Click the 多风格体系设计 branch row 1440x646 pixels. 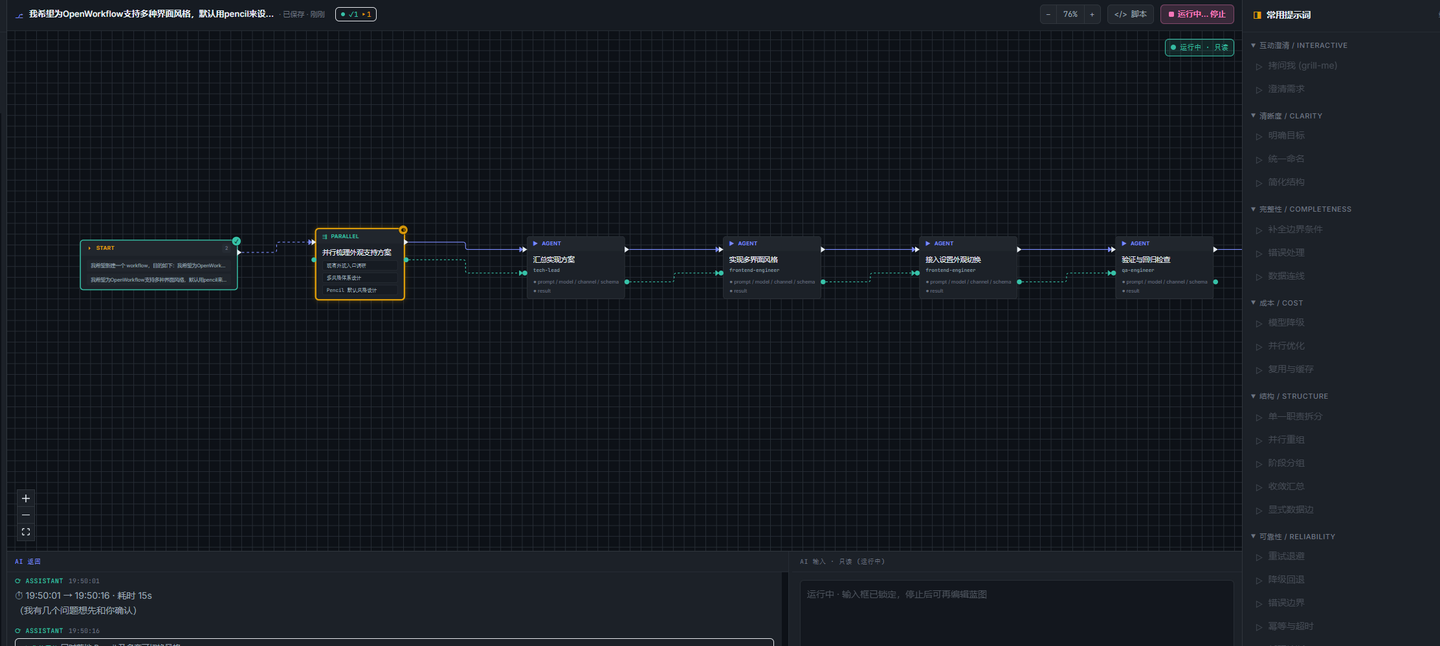coord(360,278)
